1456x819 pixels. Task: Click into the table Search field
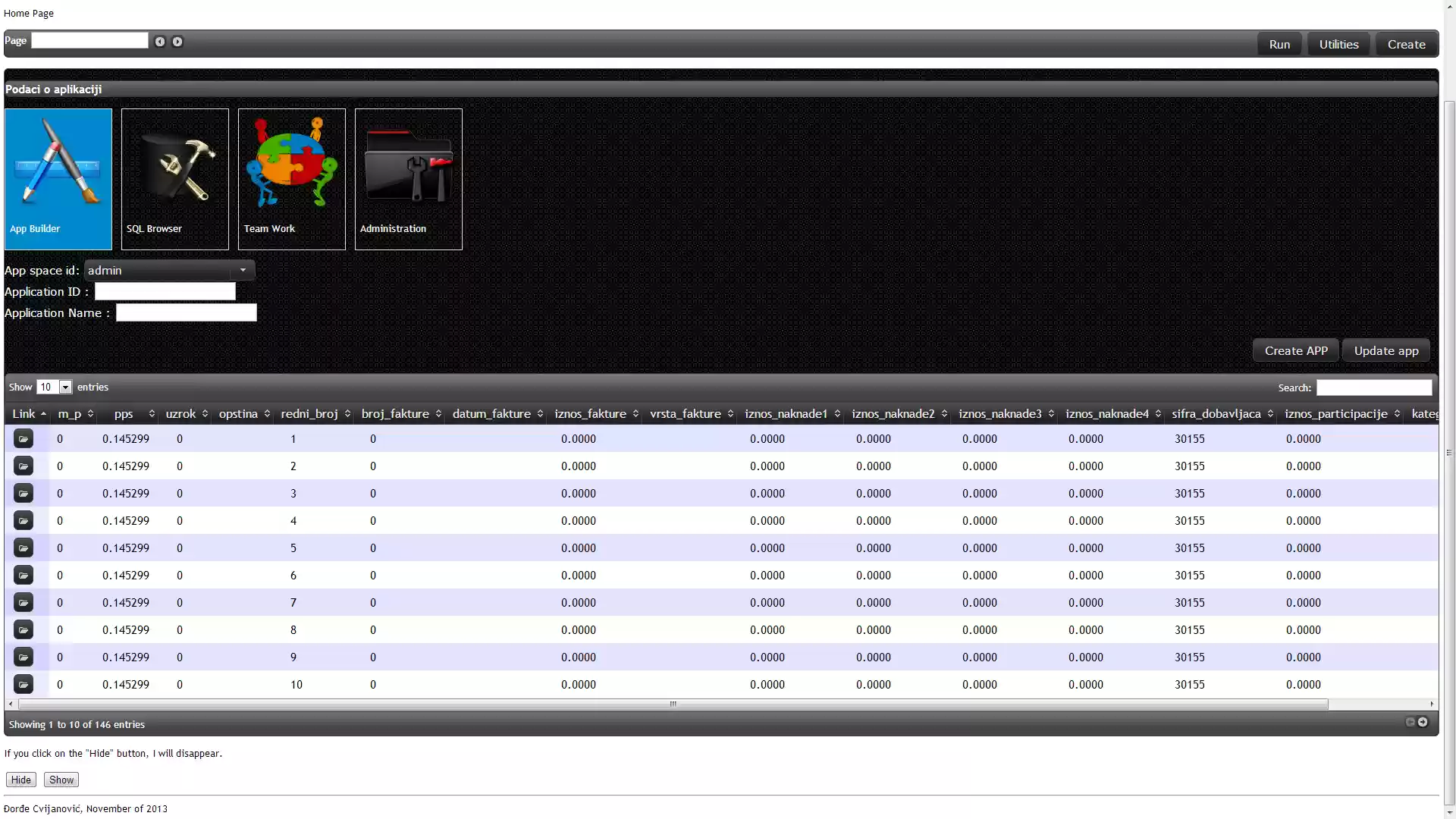click(x=1373, y=388)
